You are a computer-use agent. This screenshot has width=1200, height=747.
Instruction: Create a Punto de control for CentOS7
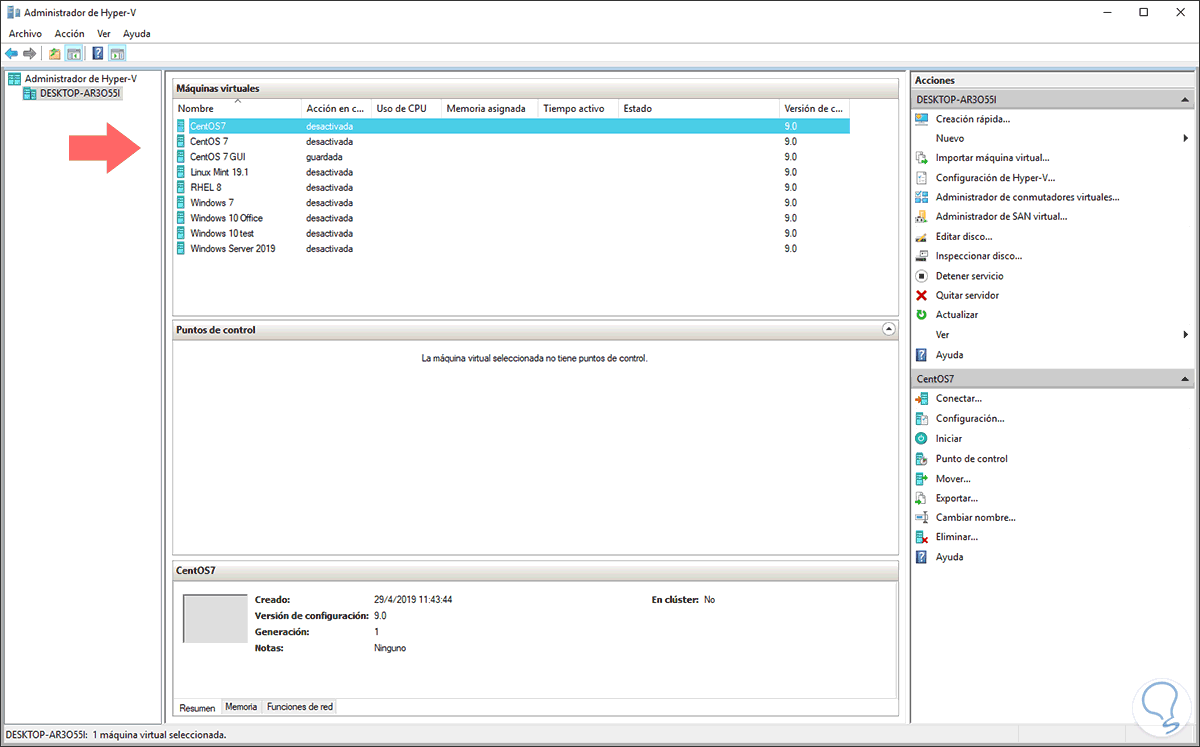972,458
